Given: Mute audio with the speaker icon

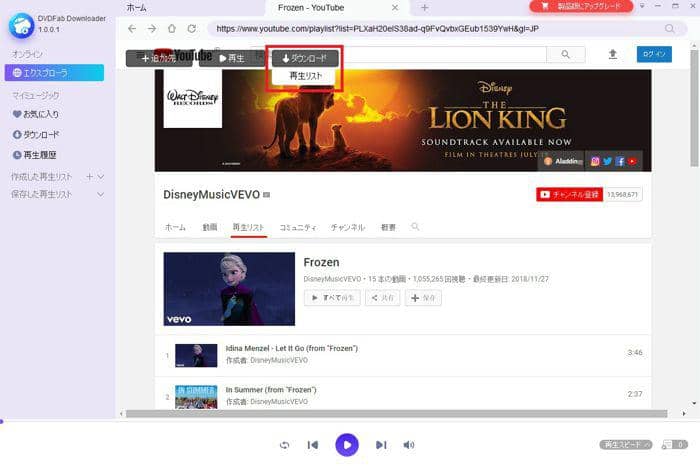Looking at the screenshot, I should click(x=408, y=445).
